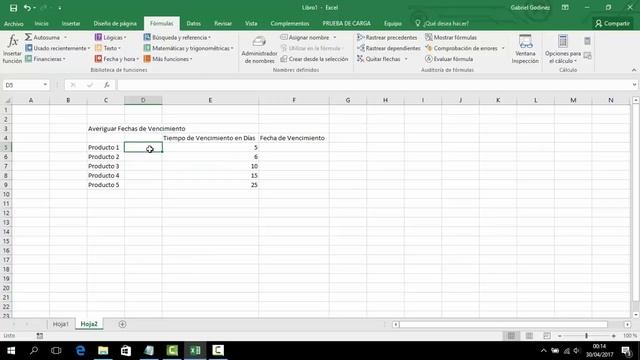Select Page Break Preview in status bar

click(547, 336)
